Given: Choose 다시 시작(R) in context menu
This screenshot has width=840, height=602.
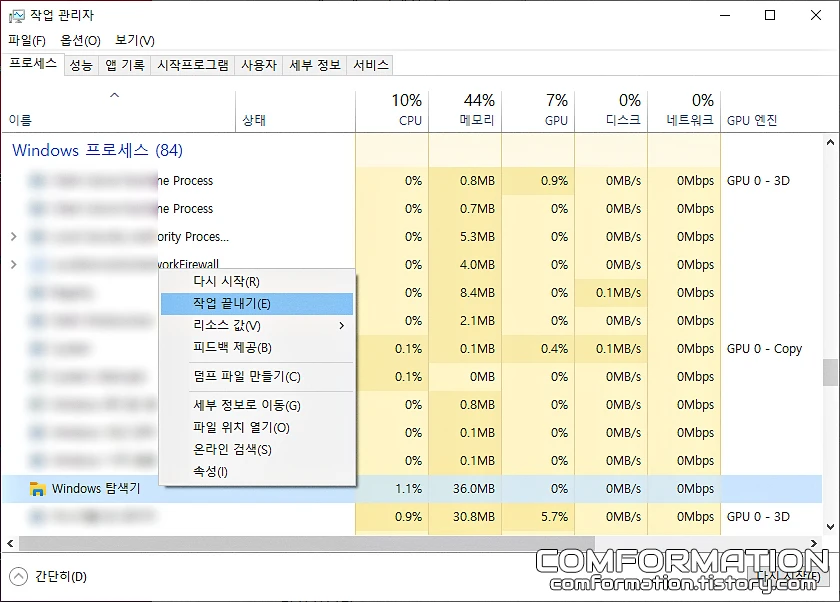Looking at the screenshot, I should 257,281.
